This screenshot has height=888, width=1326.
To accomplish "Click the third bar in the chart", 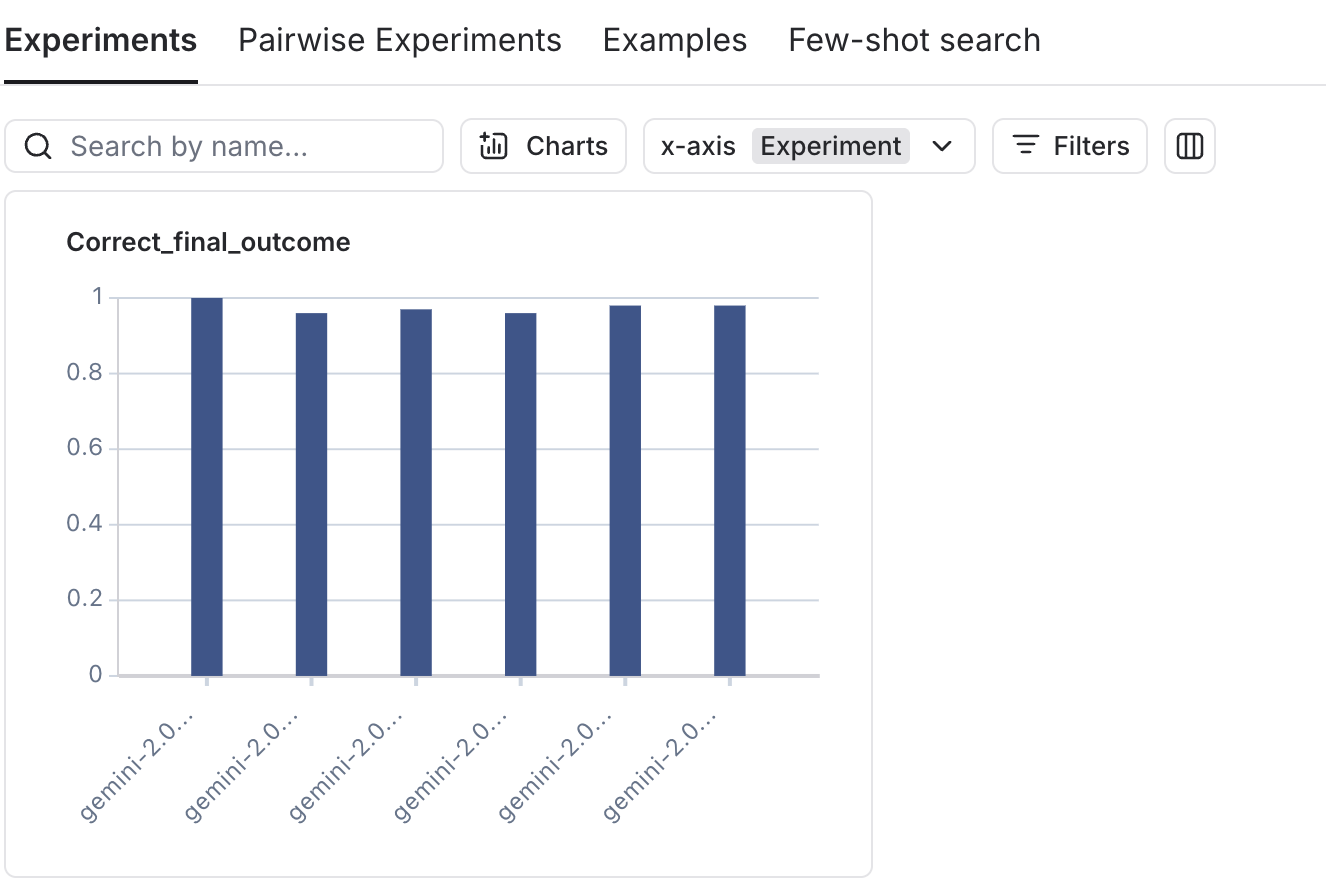I will pyautogui.click(x=416, y=492).
